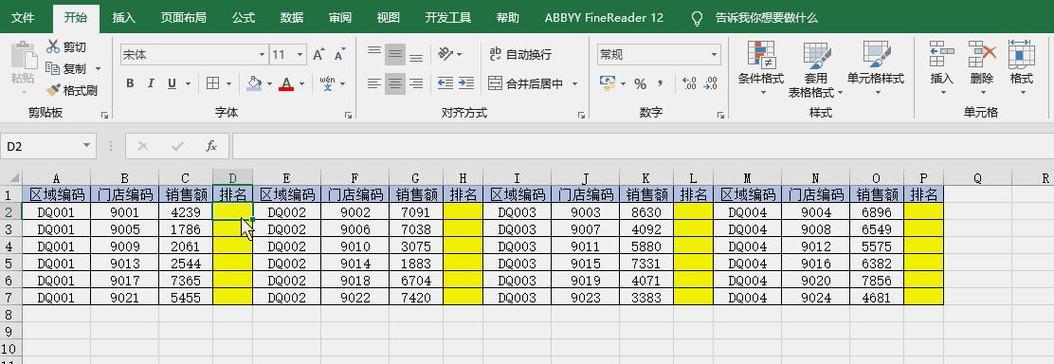Click the Decrease Indent icon

[x=445, y=84]
